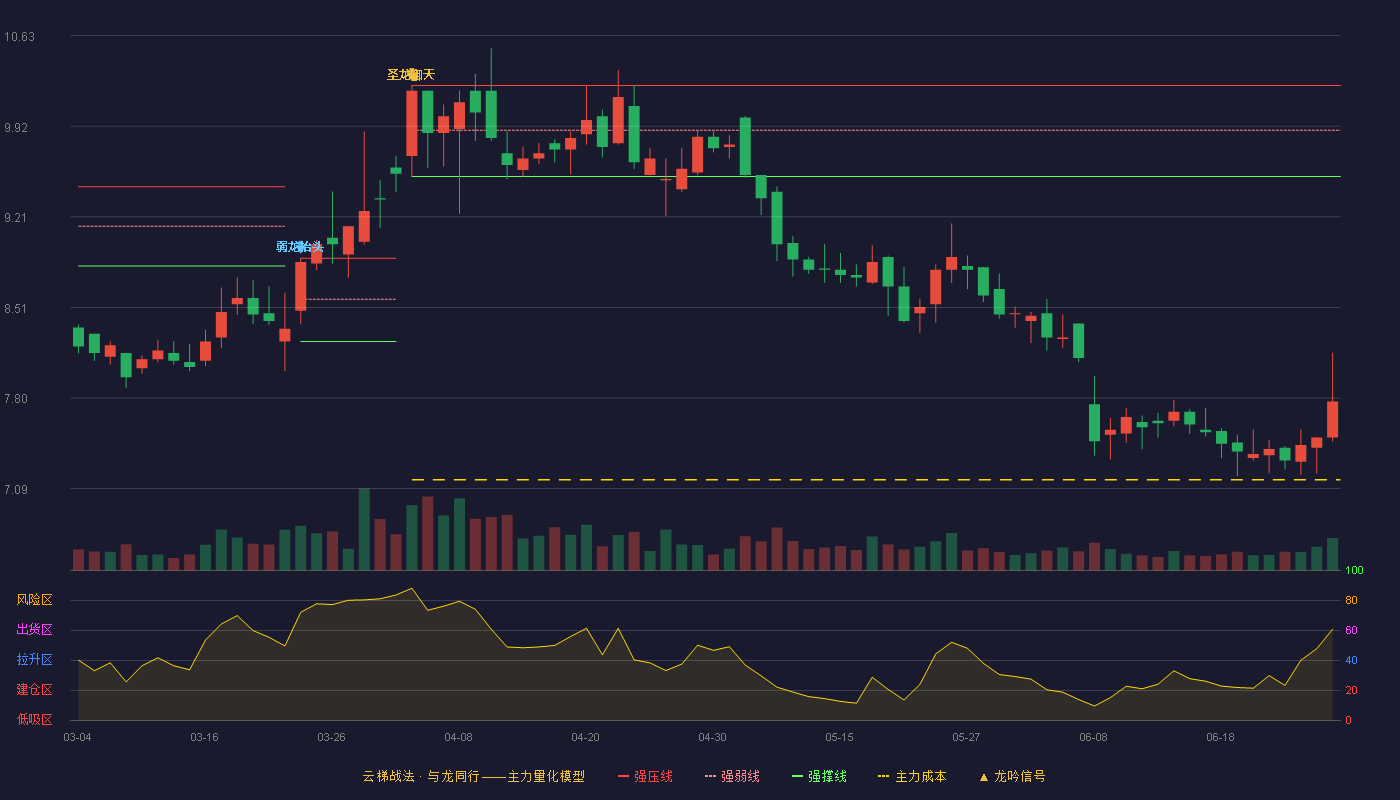Click the 05-27 date label
Screen dimensions: 1400x800
click(x=967, y=737)
